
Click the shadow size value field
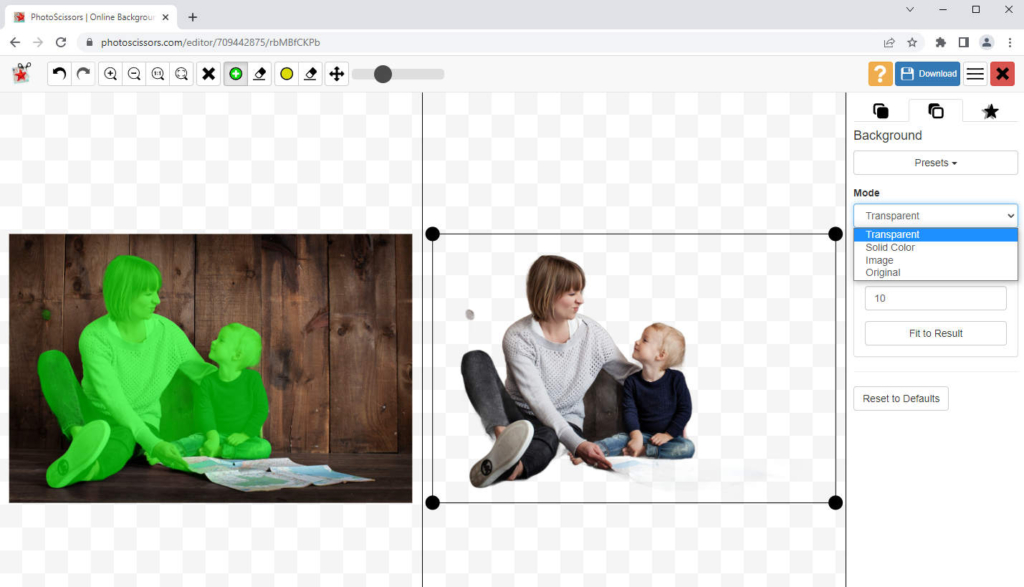tap(933, 298)
